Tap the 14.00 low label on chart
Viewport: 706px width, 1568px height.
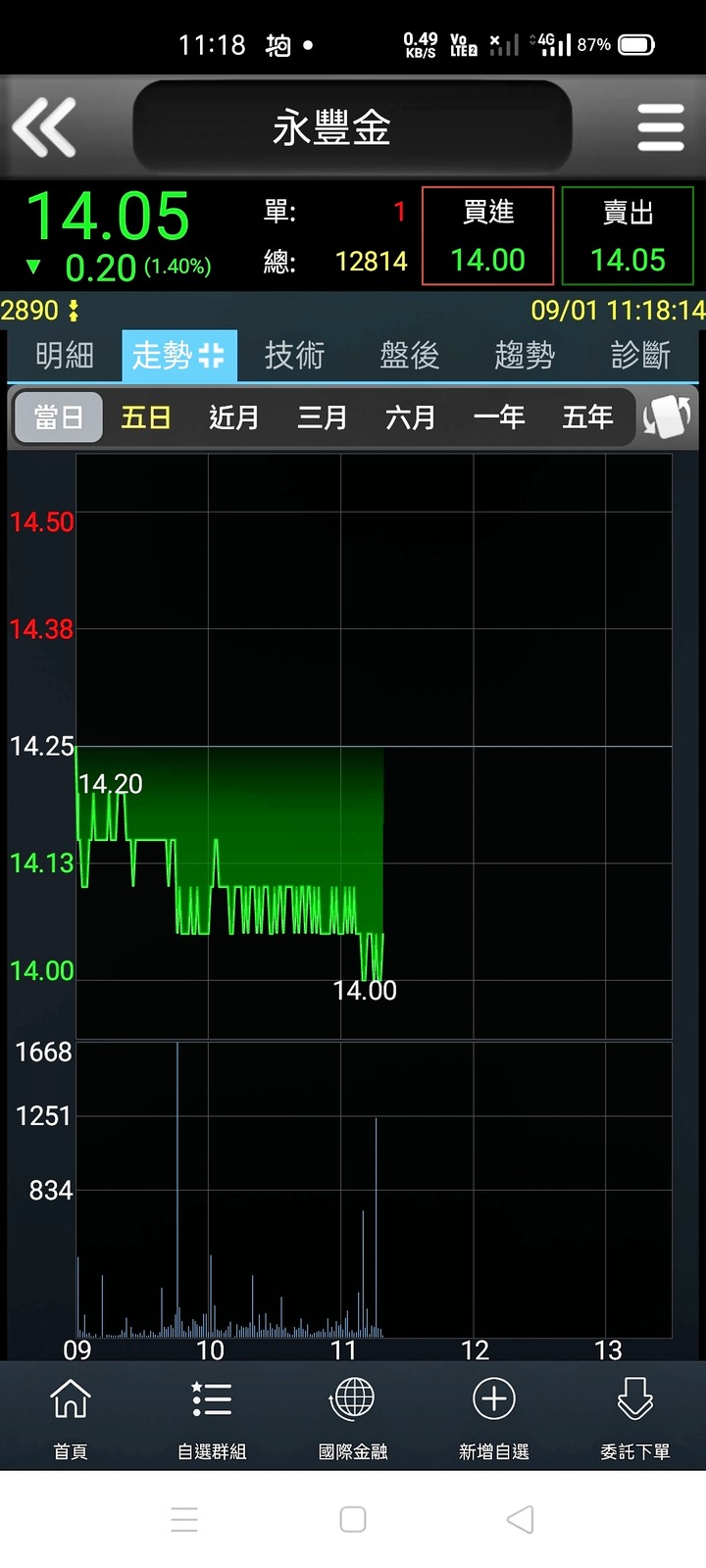(365, 991)
